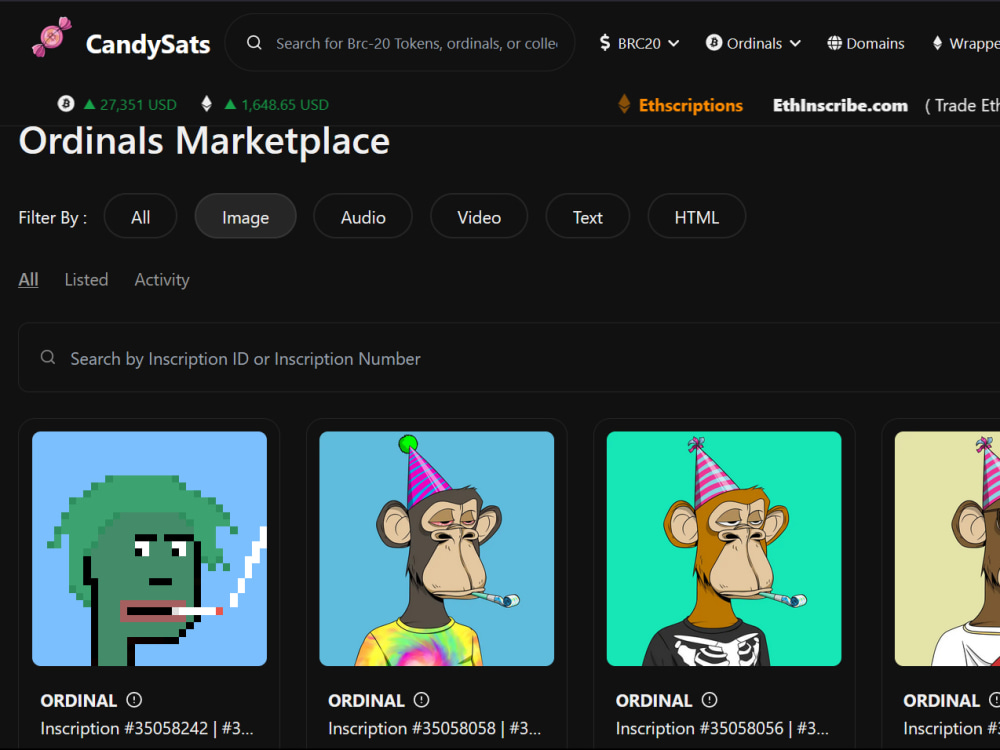
Task: Click info icon on Inscription #35058056 card
Action: click(x=709, y=700)
